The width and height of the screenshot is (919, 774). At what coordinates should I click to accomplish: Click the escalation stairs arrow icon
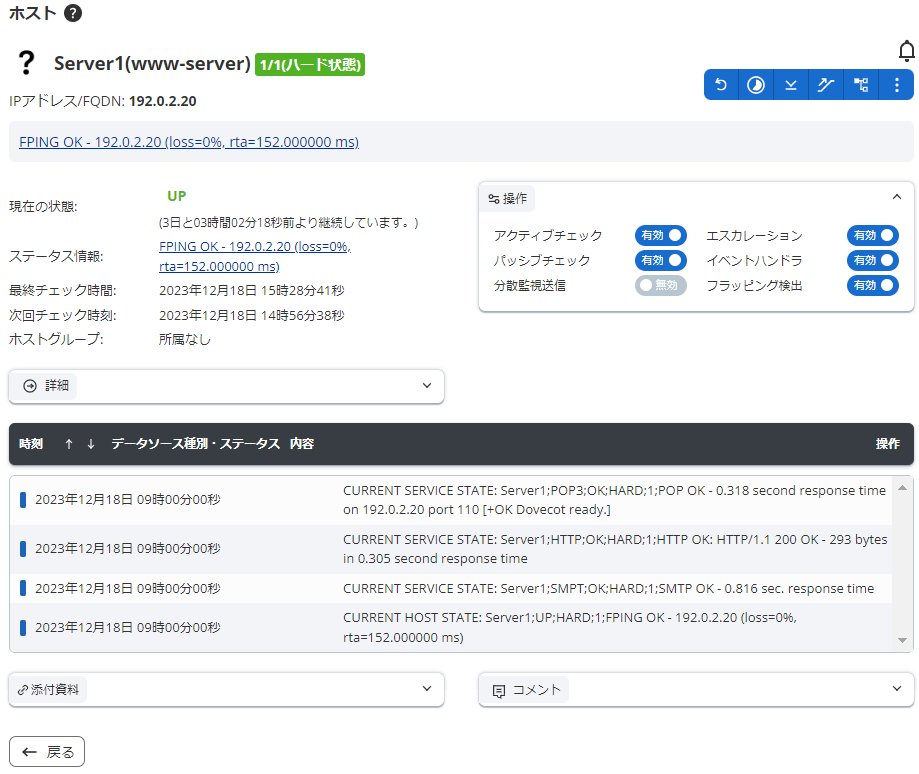826,85
